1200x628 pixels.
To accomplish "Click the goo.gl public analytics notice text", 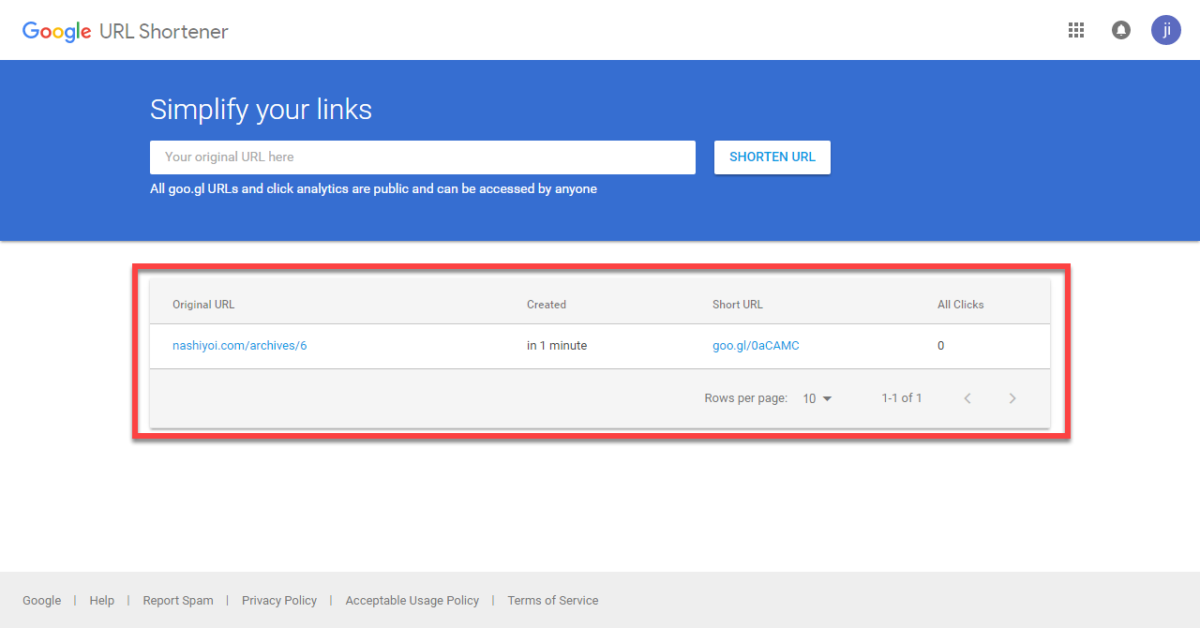I will (373, 188).
